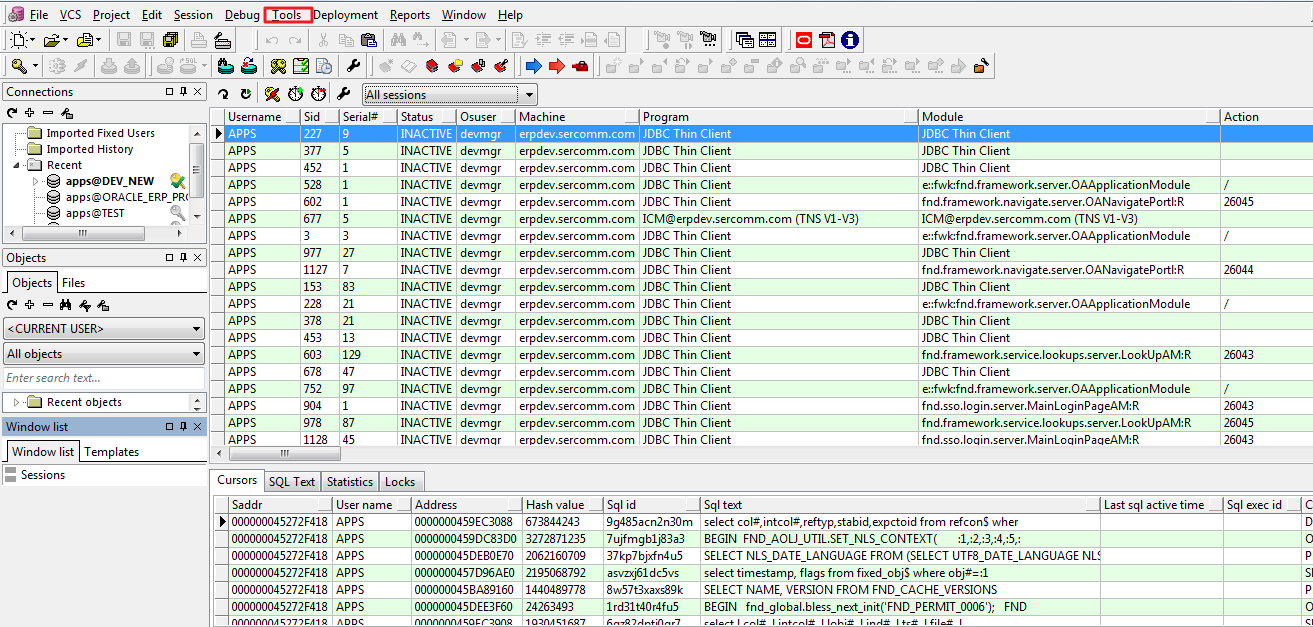Expand the apps@DEV_NEW connection node

pos(36,181)
